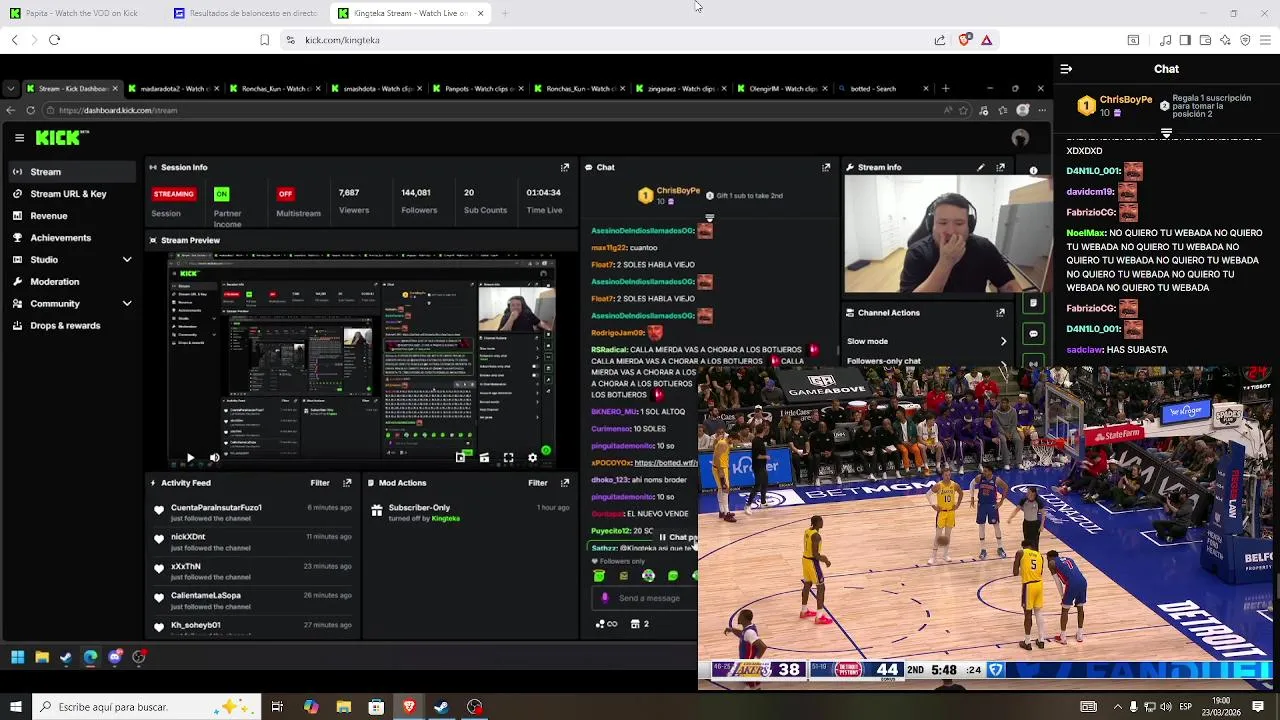Open Task View in host taskbar
1280x720 pixels.
[277, 707]
